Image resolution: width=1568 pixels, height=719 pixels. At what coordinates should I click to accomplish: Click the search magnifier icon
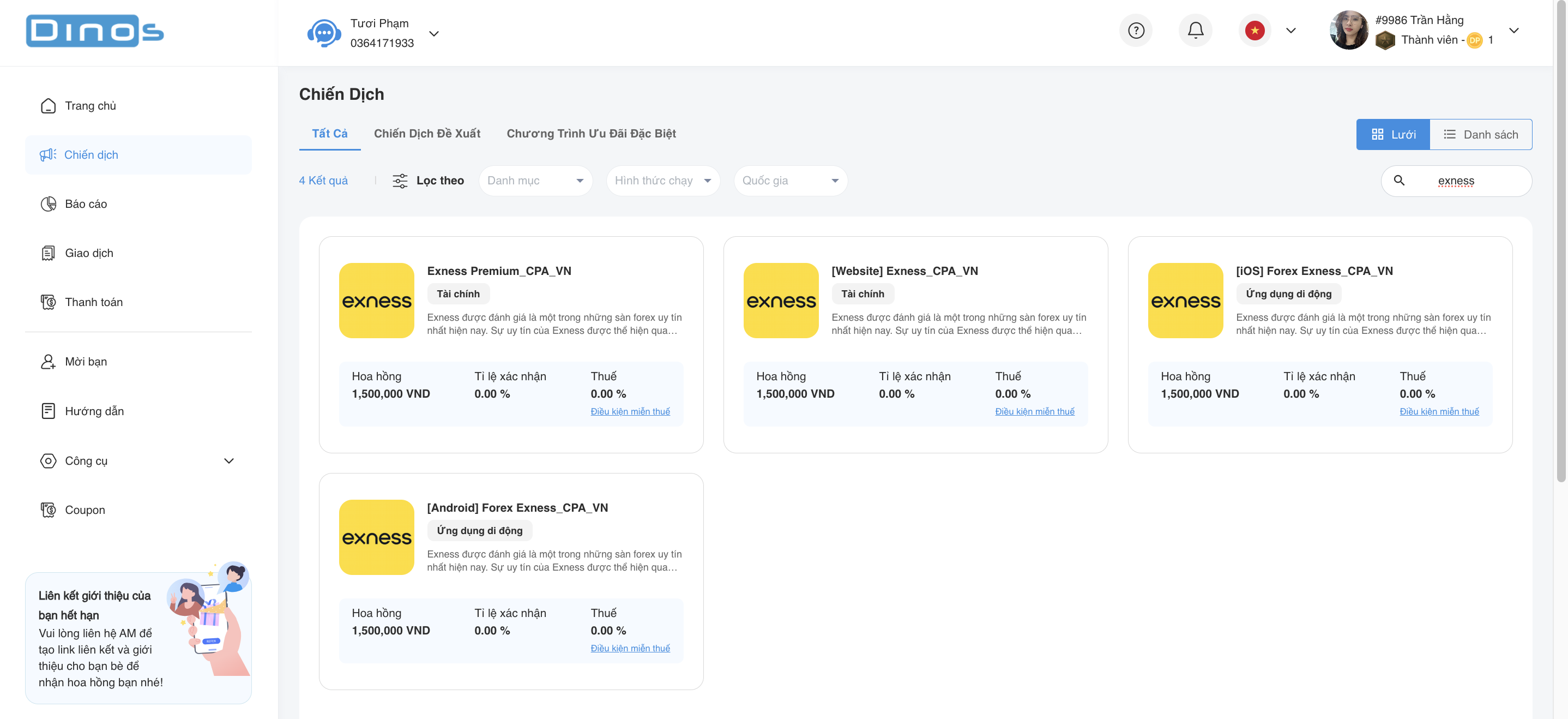(1399, 180)
